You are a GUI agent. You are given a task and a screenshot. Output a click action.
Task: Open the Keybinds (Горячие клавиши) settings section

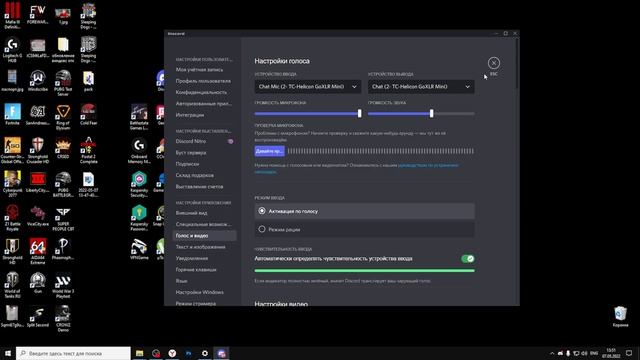tap(196, 270)
